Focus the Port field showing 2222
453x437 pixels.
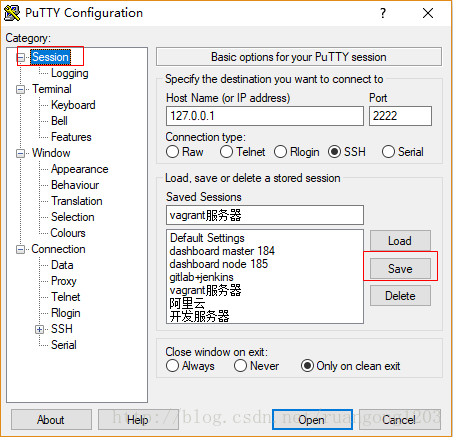400,116
